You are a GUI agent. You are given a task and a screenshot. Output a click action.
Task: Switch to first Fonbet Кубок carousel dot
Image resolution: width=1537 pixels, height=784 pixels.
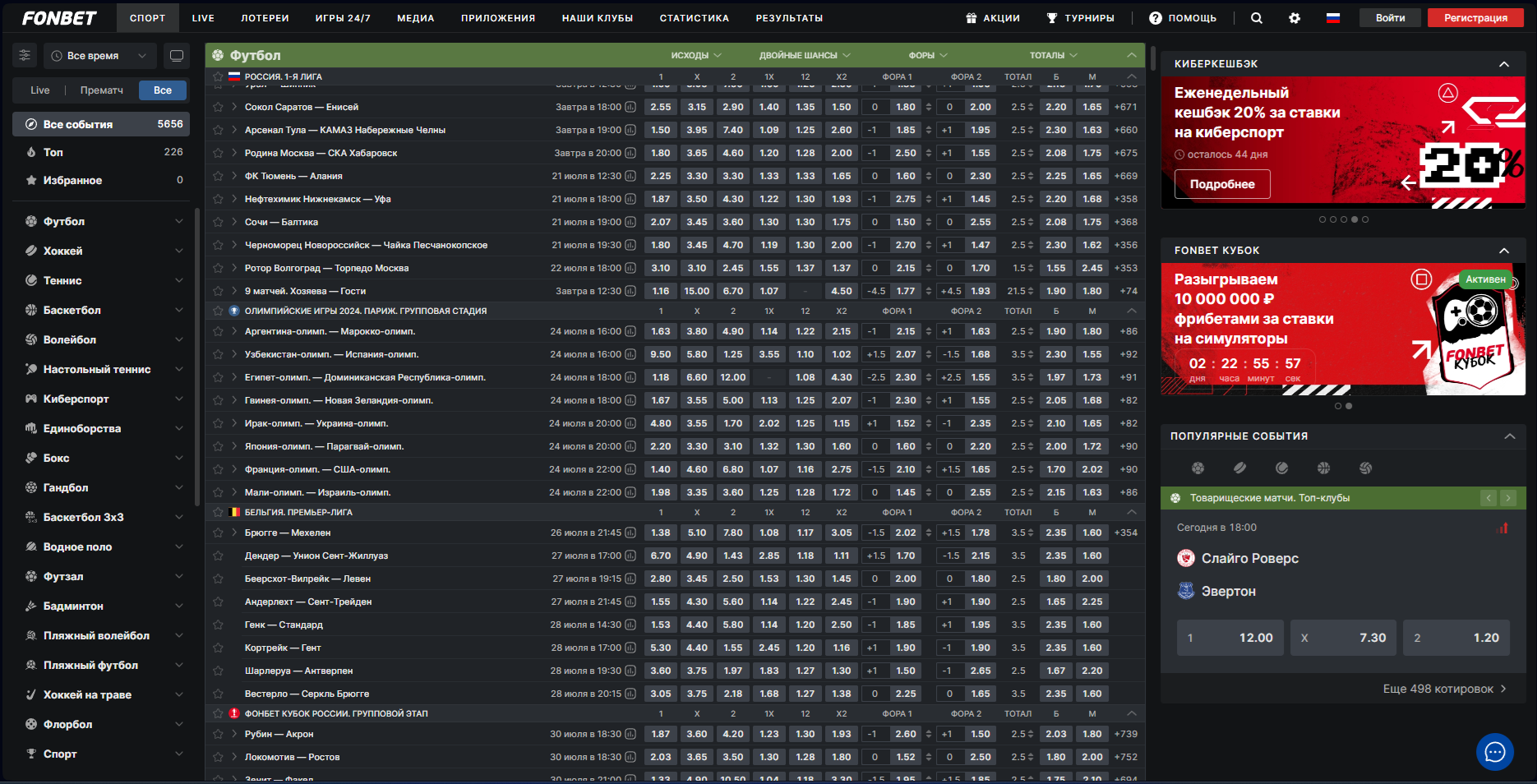tap(1338, 406)
